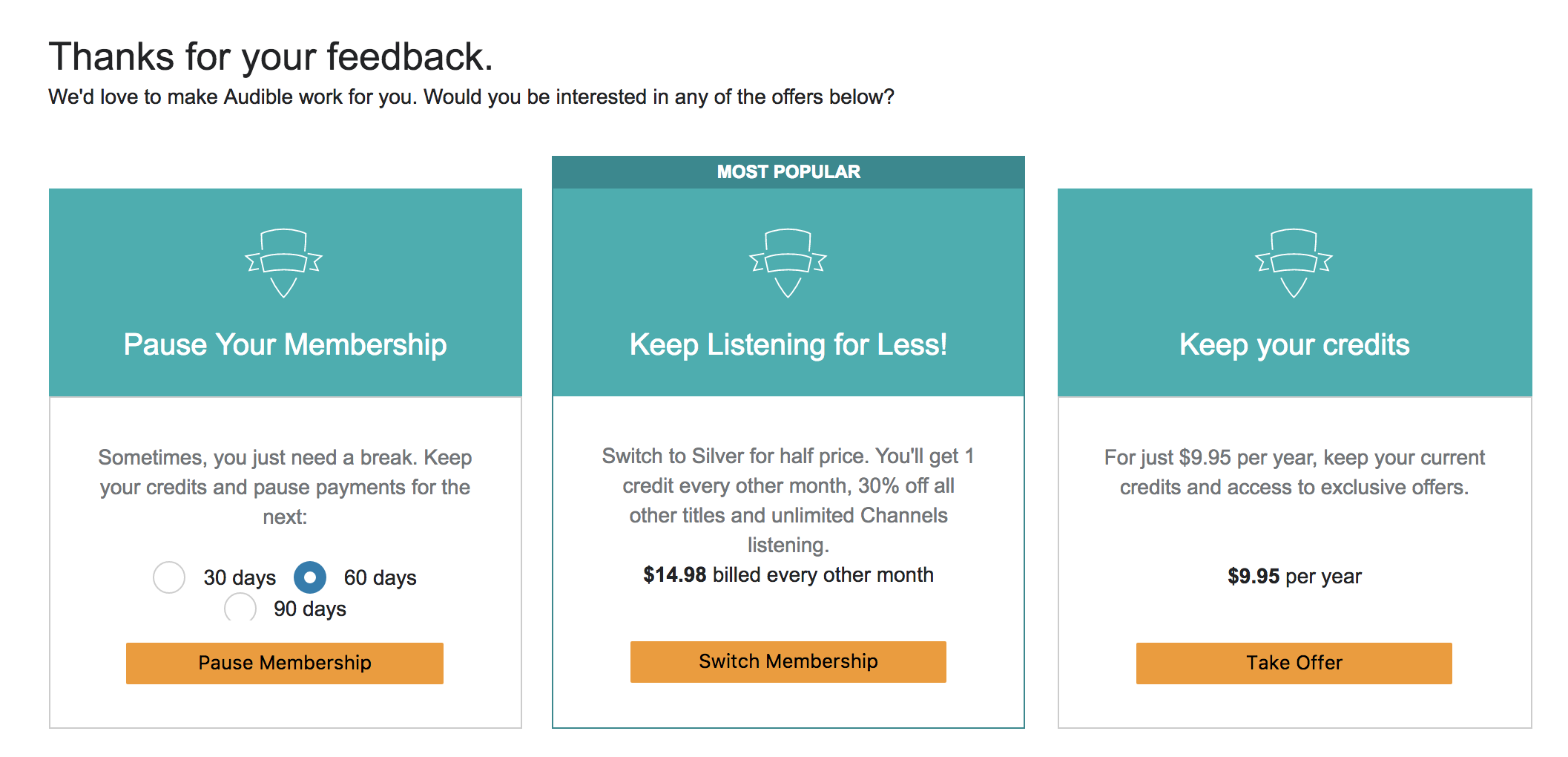This screenshot has height=757, width=1568.
Task: Click the $14.98 billed every other month text
Action: click(788, 575)
